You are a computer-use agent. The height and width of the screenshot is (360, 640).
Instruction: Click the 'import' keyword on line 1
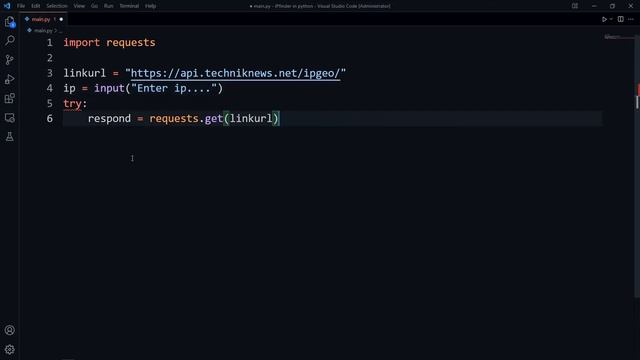[x=82, y=42]
